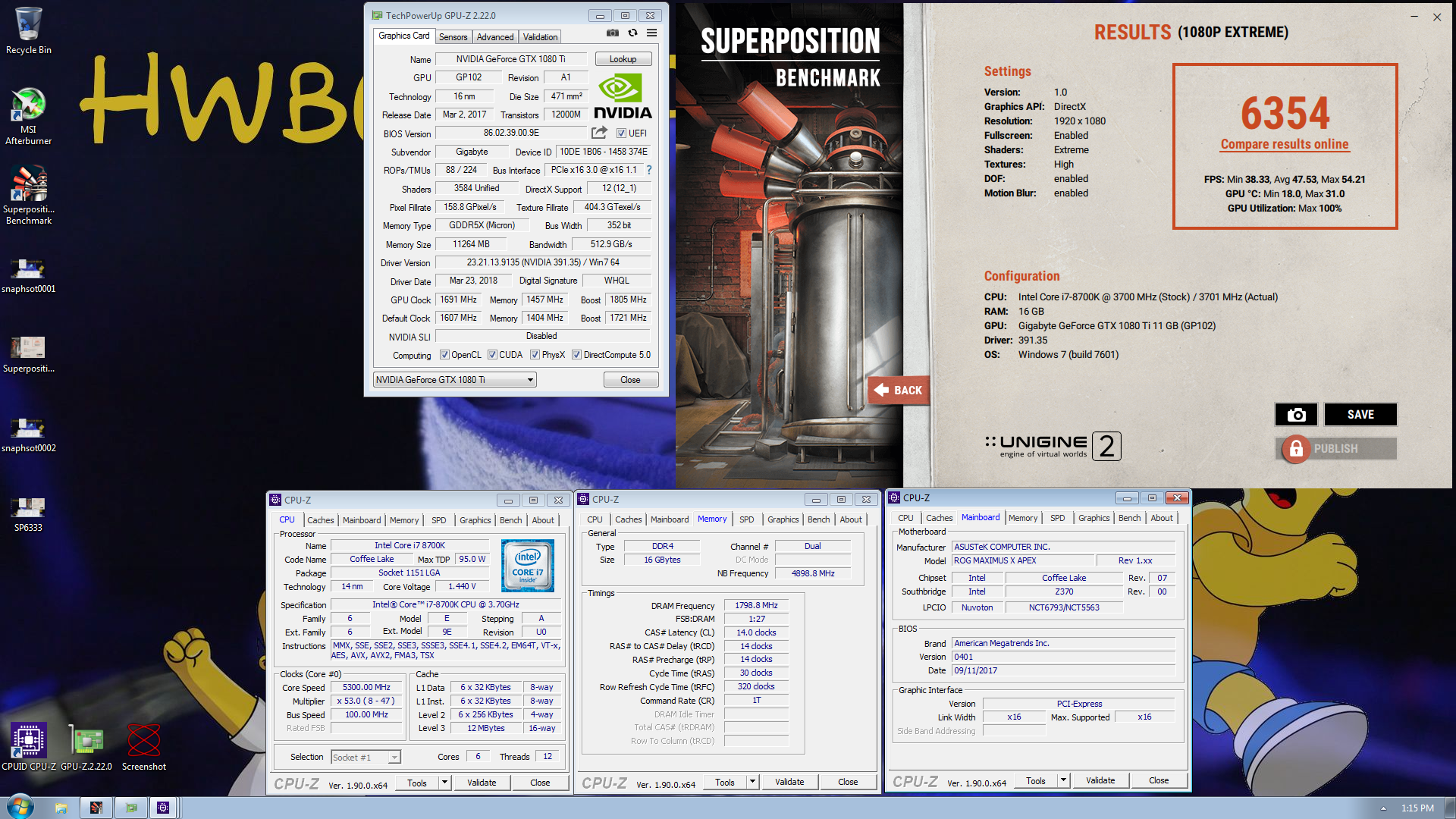The width and height of the screenshot is (1456, 819).
Task: Toggle the DirectCompute 5.0 checkbox
Action: tap(577, 355)
